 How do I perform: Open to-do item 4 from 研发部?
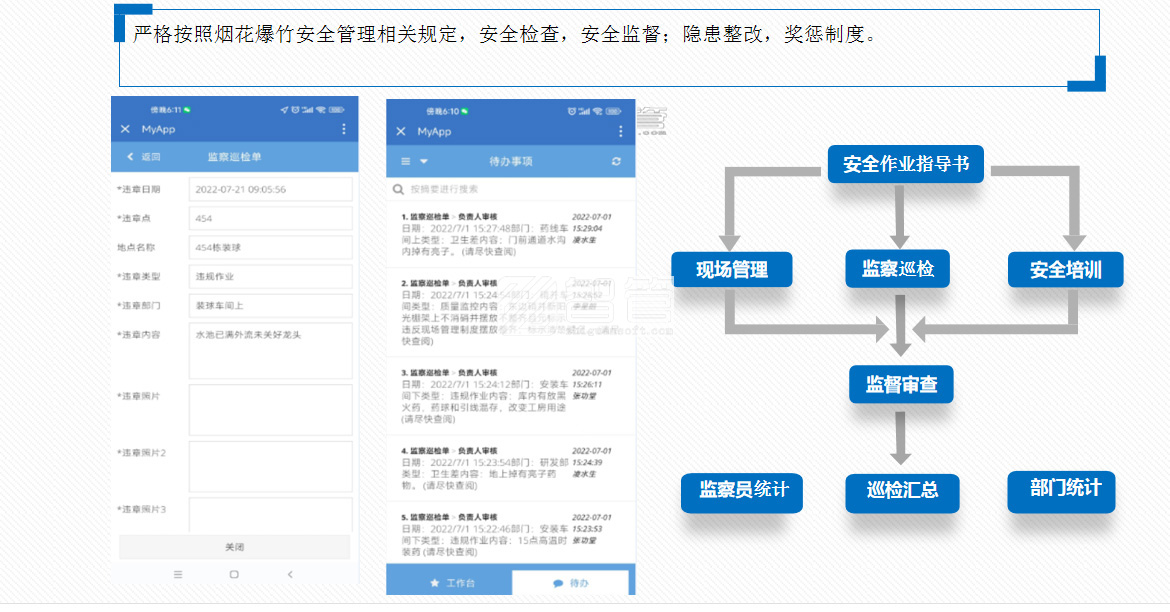510,468
